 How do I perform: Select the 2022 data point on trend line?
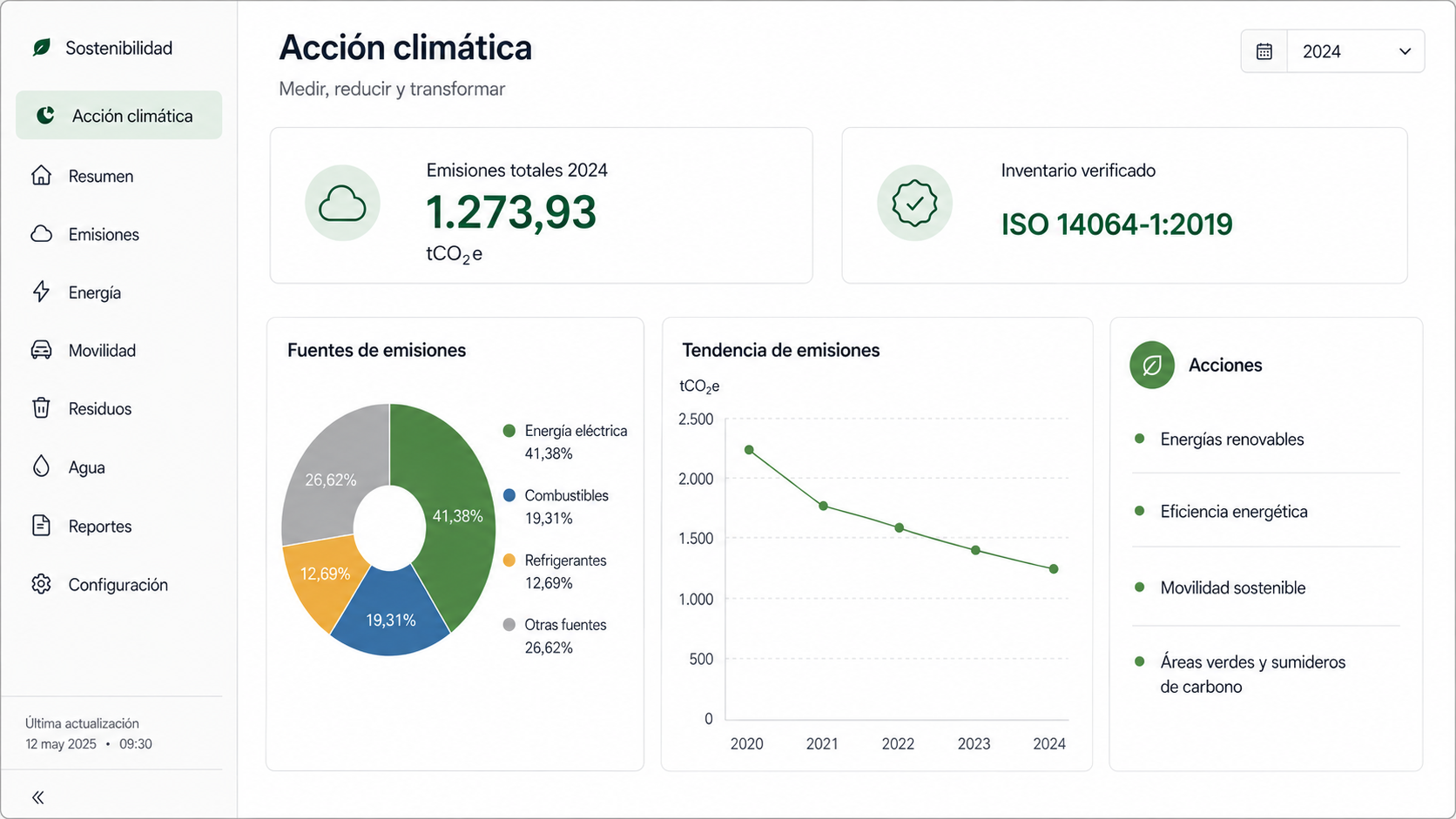tap(900, 528)
